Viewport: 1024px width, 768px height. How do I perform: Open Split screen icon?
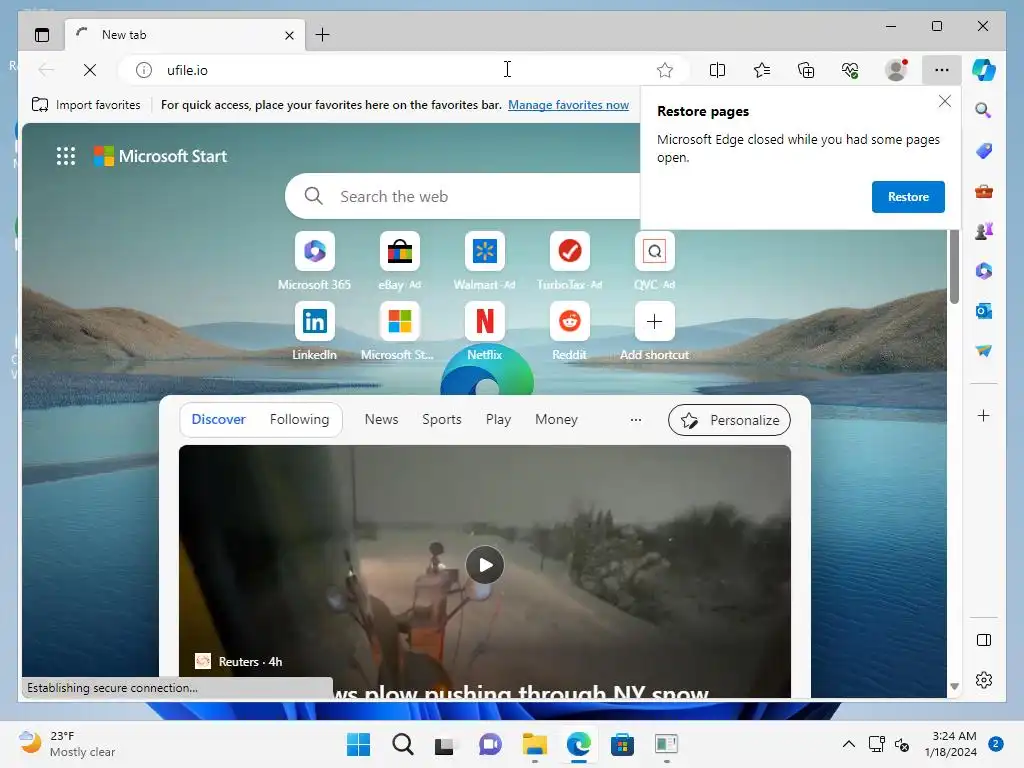point(717,70)
